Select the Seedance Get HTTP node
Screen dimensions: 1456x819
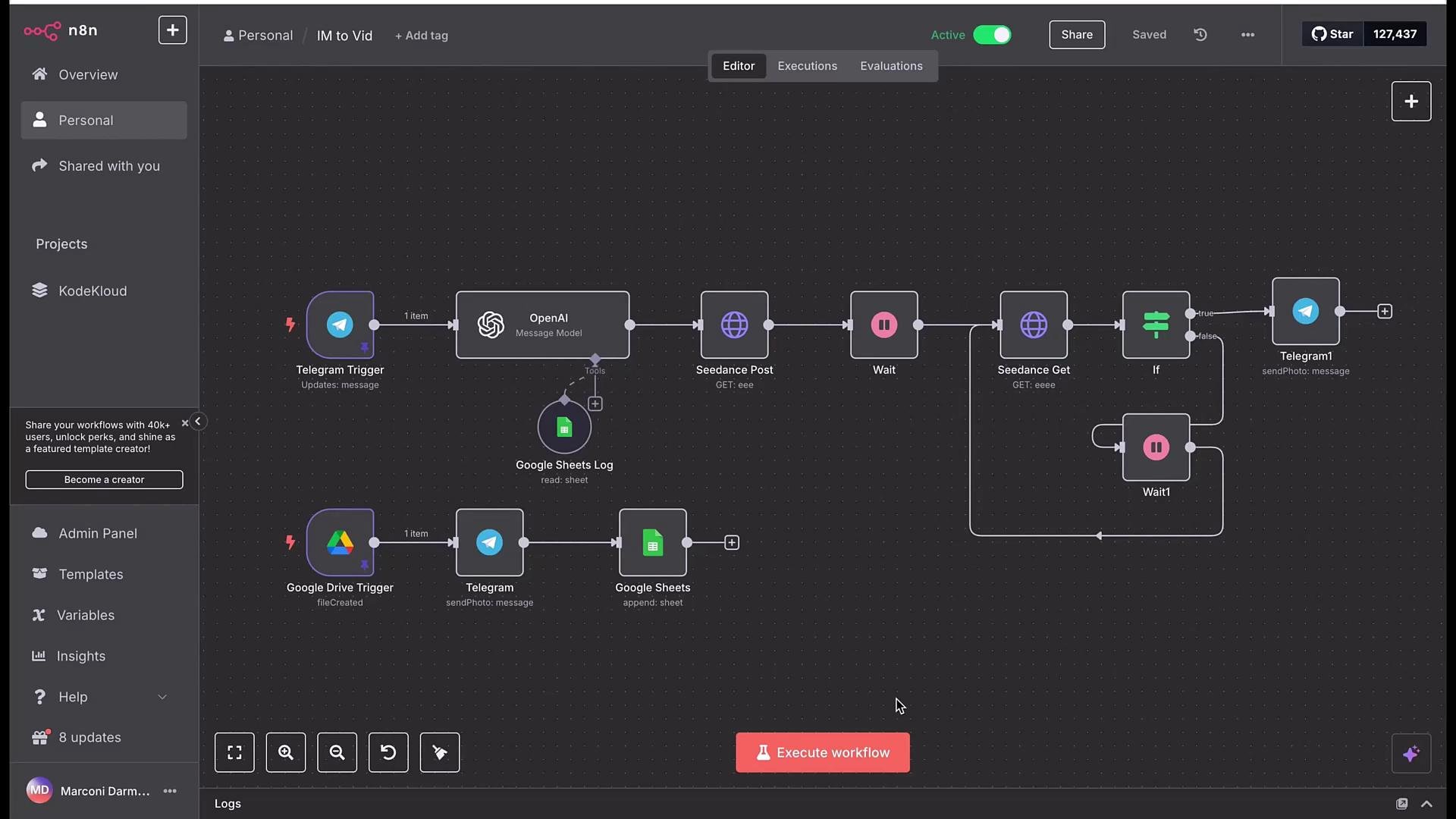pos(1034,325)
